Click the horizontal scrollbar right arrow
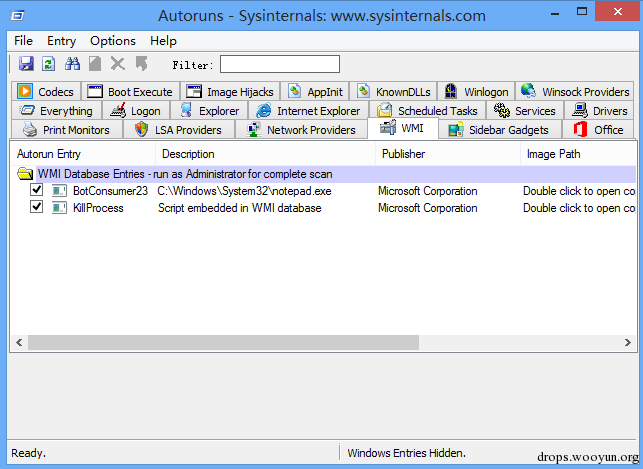Screen dimensions: 643x469 pos(627,342)
